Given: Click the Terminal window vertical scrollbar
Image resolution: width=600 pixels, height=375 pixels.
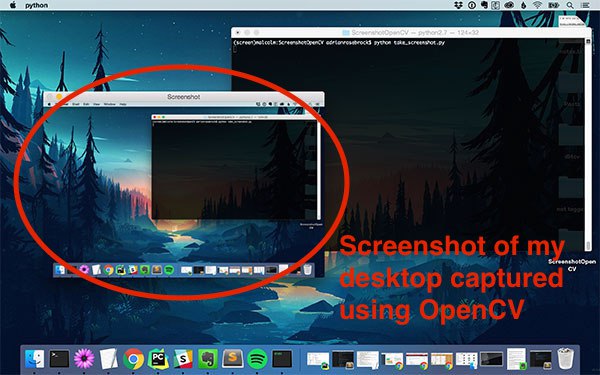Looking at the screenshot, I should click(589, 145).
